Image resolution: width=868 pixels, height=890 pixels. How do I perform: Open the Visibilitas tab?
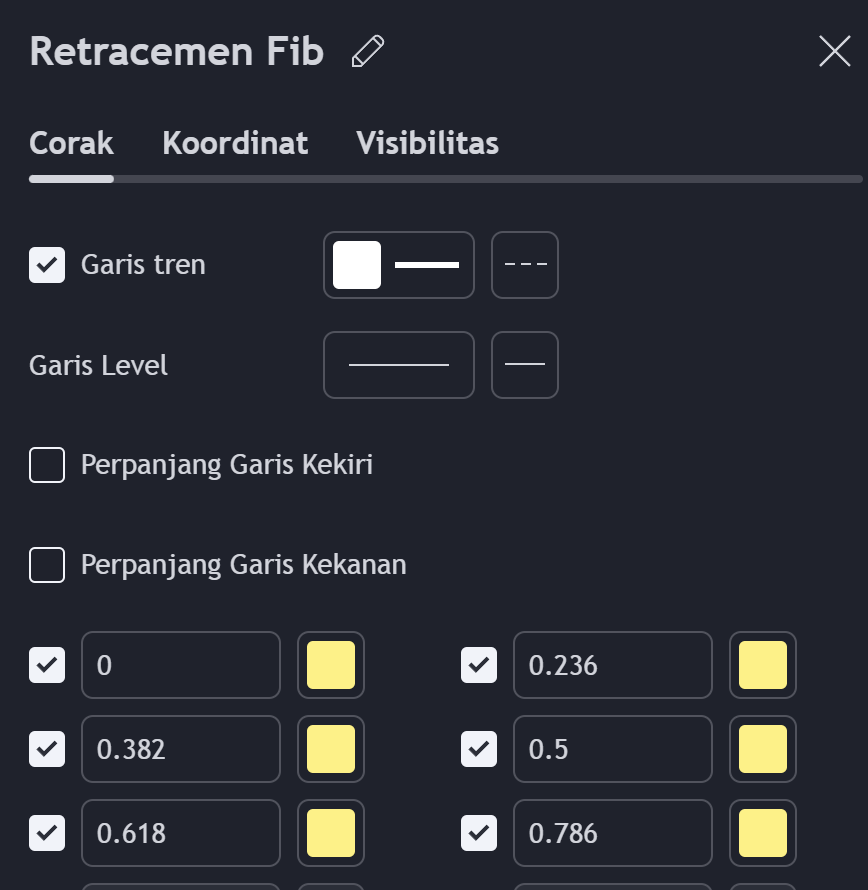pos(427,143)
